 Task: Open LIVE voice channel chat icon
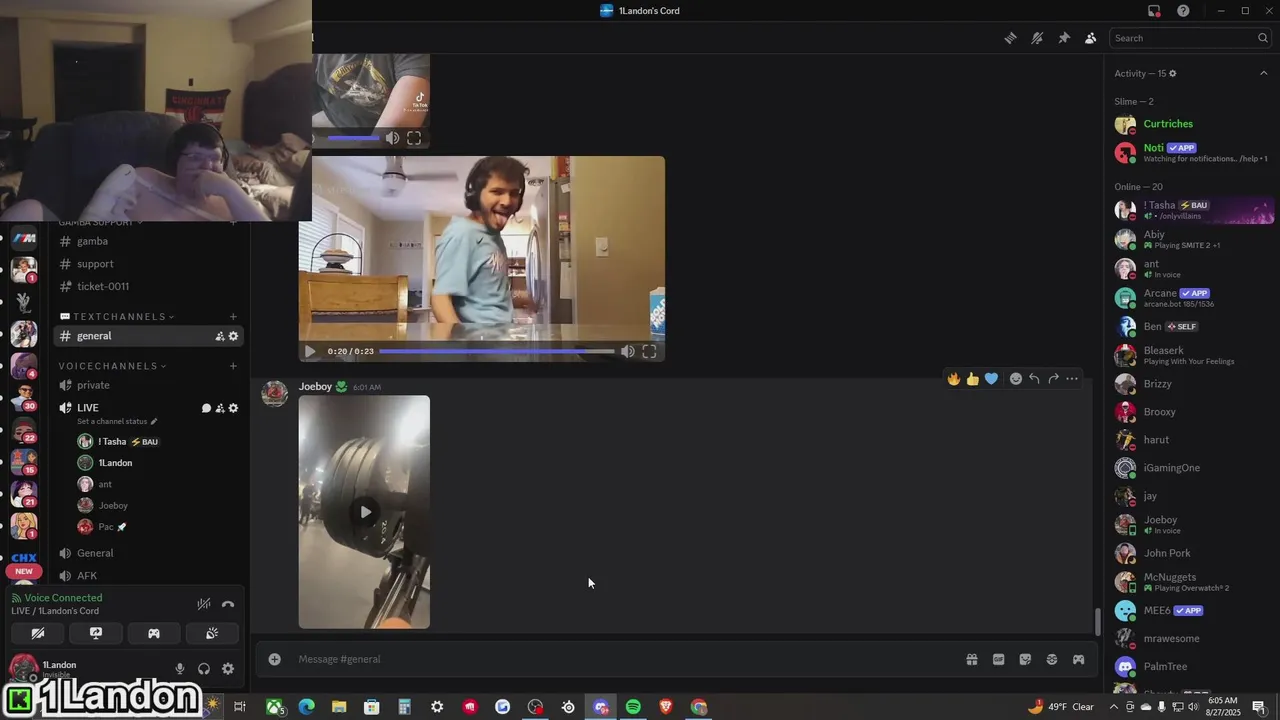pos(207,408)
